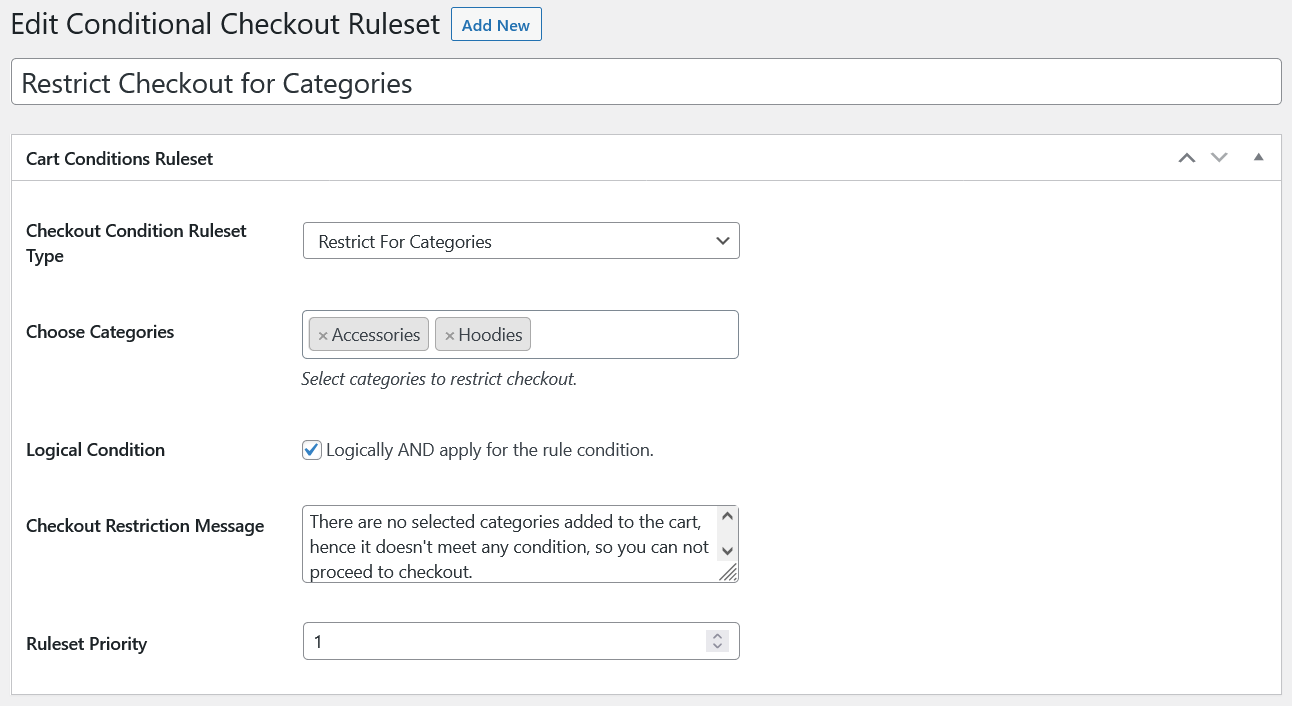
Task: Select the Accessories tag in categories field
Action: coord(378,334)
